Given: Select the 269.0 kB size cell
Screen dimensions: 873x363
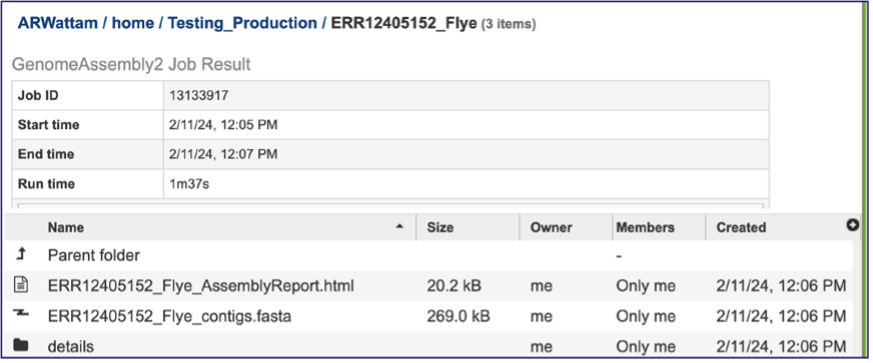Looking at the screenshot, I should pyautogui.click(x=458, y=316).
